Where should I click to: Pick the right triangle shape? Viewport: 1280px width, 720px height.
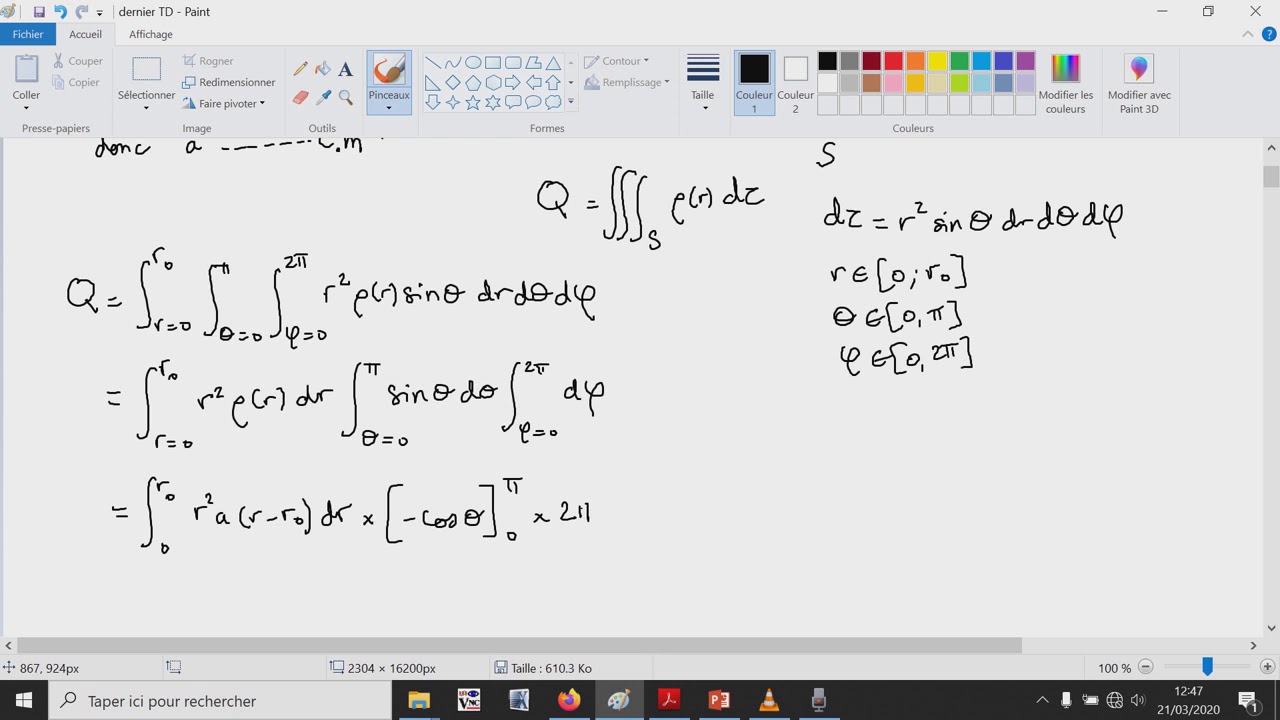pyautogui.click(x=433, y=83)
